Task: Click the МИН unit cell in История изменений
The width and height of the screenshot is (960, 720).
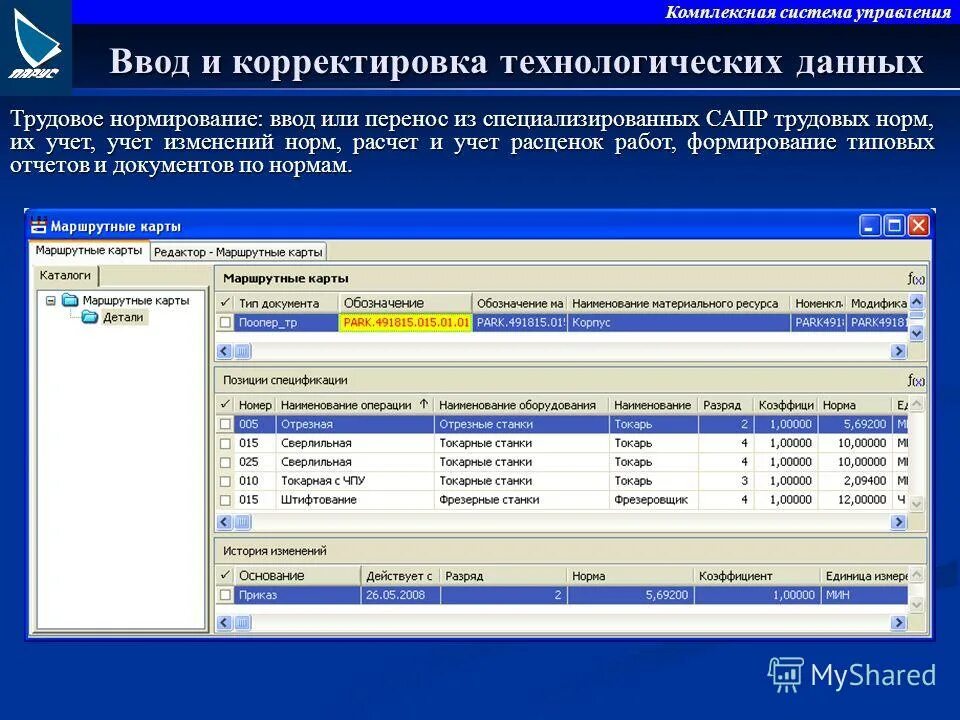Action: coord(863,594)
